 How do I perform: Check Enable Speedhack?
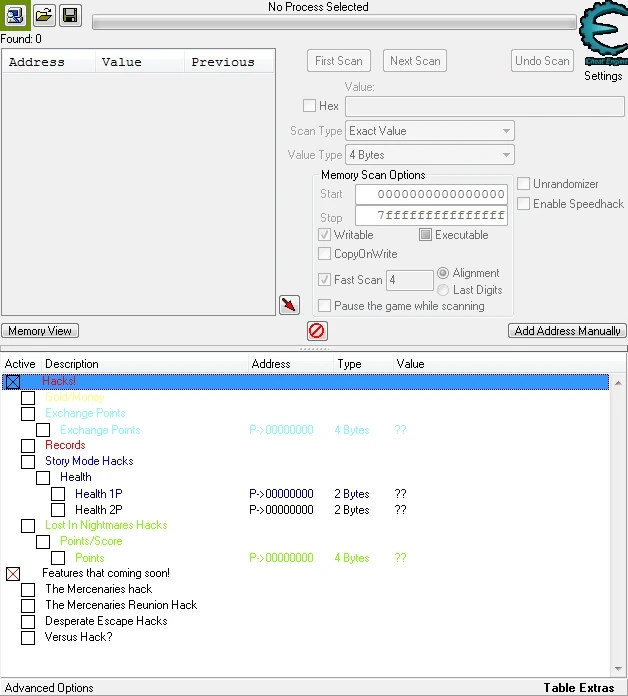(x=524, y=204)
